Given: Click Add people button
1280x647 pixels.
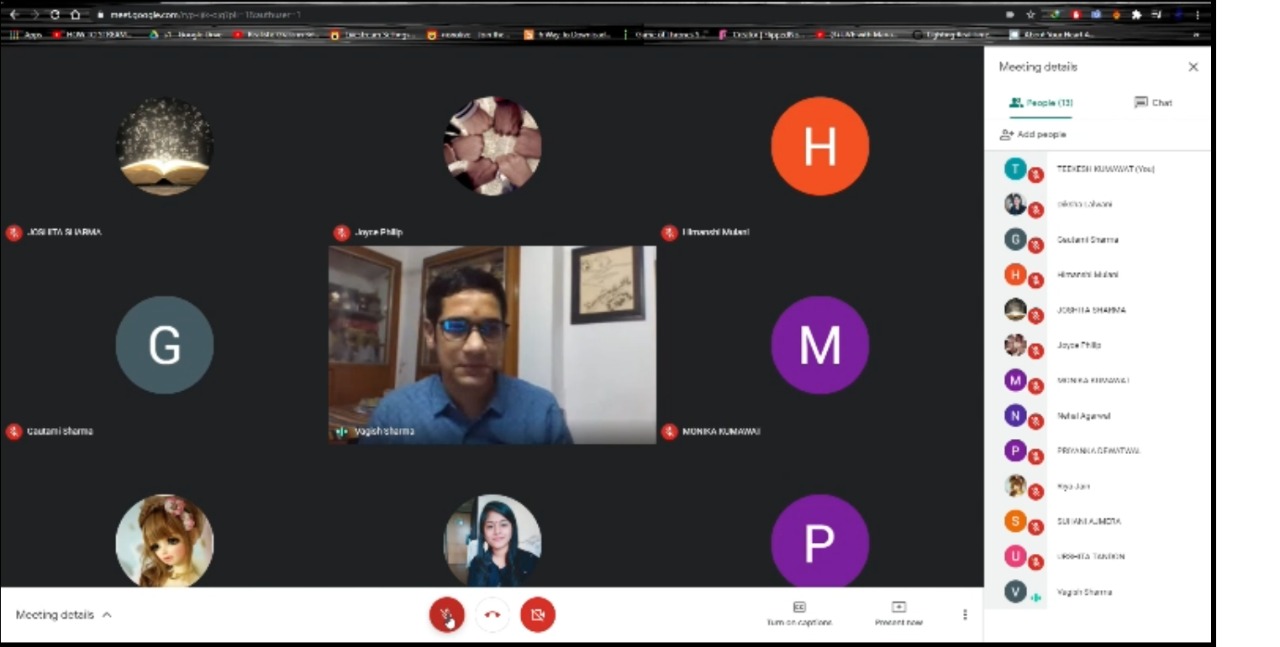Looking at the screenshot, I should tap(1033, 134).
